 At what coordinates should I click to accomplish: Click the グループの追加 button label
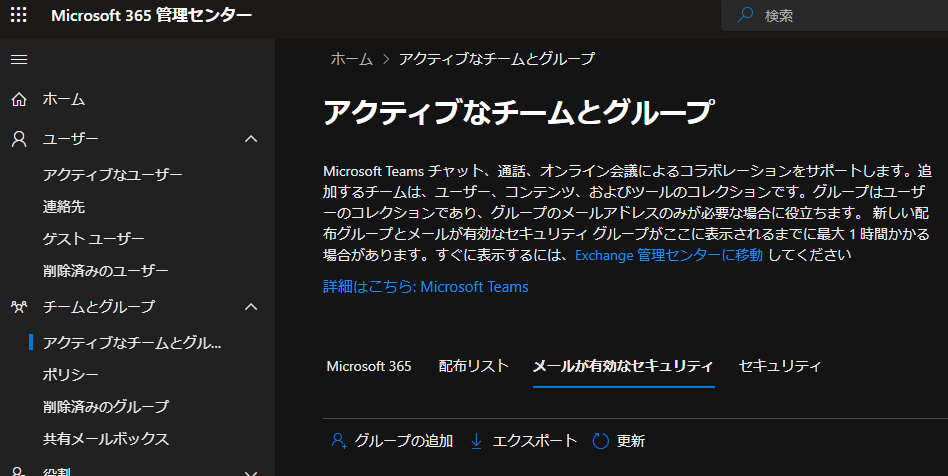(x=404, y=441)
